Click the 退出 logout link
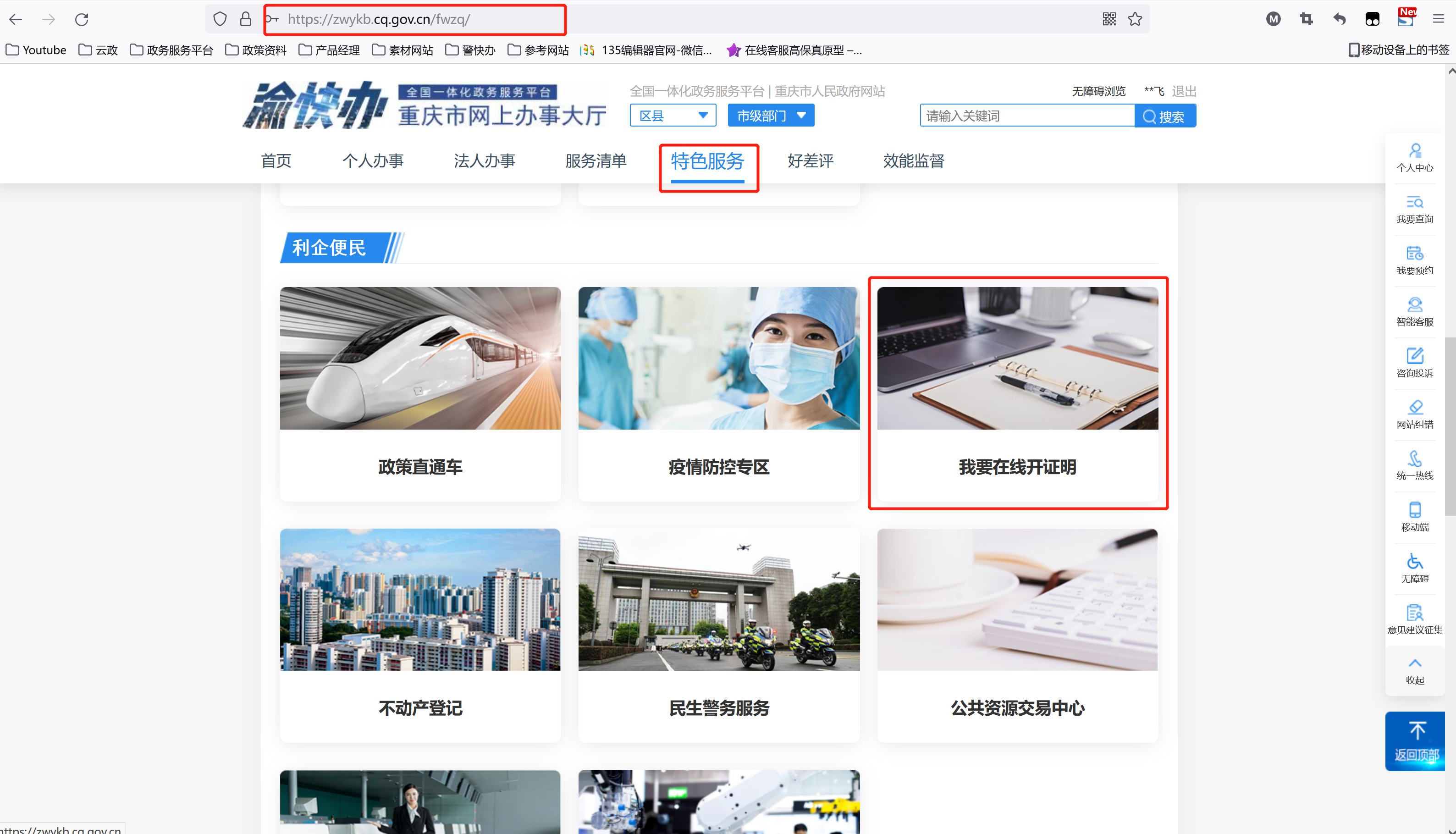Viewport: 1456px width, 834px height. (1184, 92)
